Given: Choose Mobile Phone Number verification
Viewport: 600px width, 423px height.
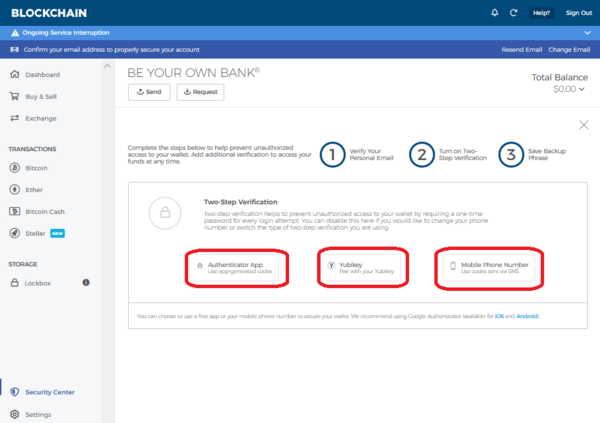Looking at the screenshot, I should pyautogui.click(x=489, y=268).
